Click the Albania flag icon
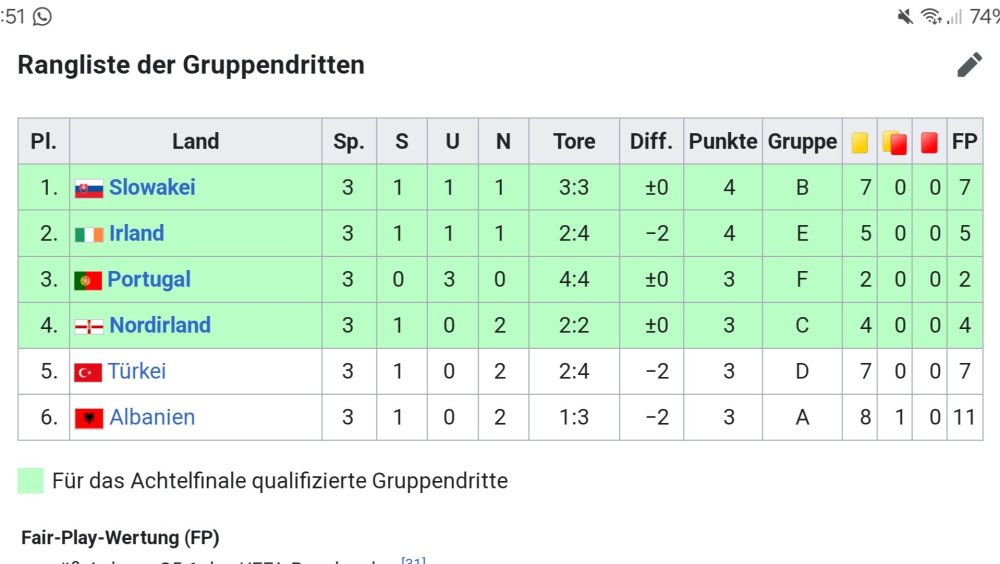 click(x=89, y=418)
